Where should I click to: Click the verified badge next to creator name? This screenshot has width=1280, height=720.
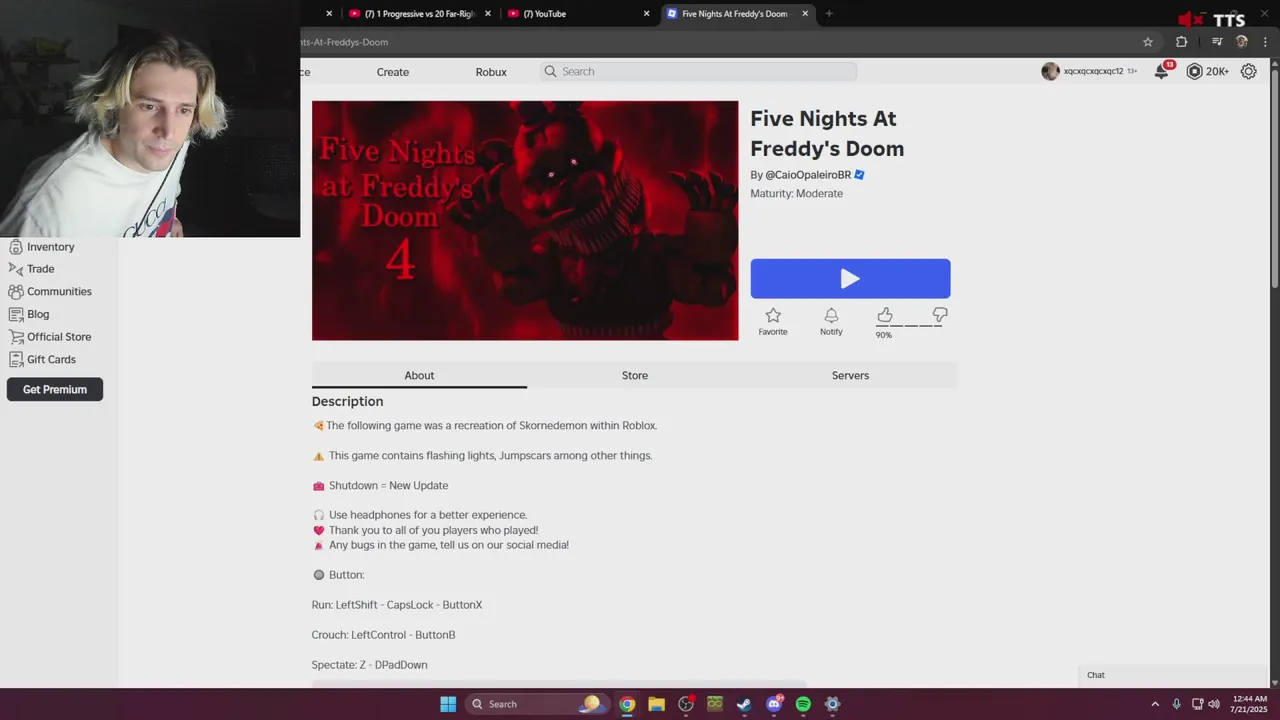859,175
